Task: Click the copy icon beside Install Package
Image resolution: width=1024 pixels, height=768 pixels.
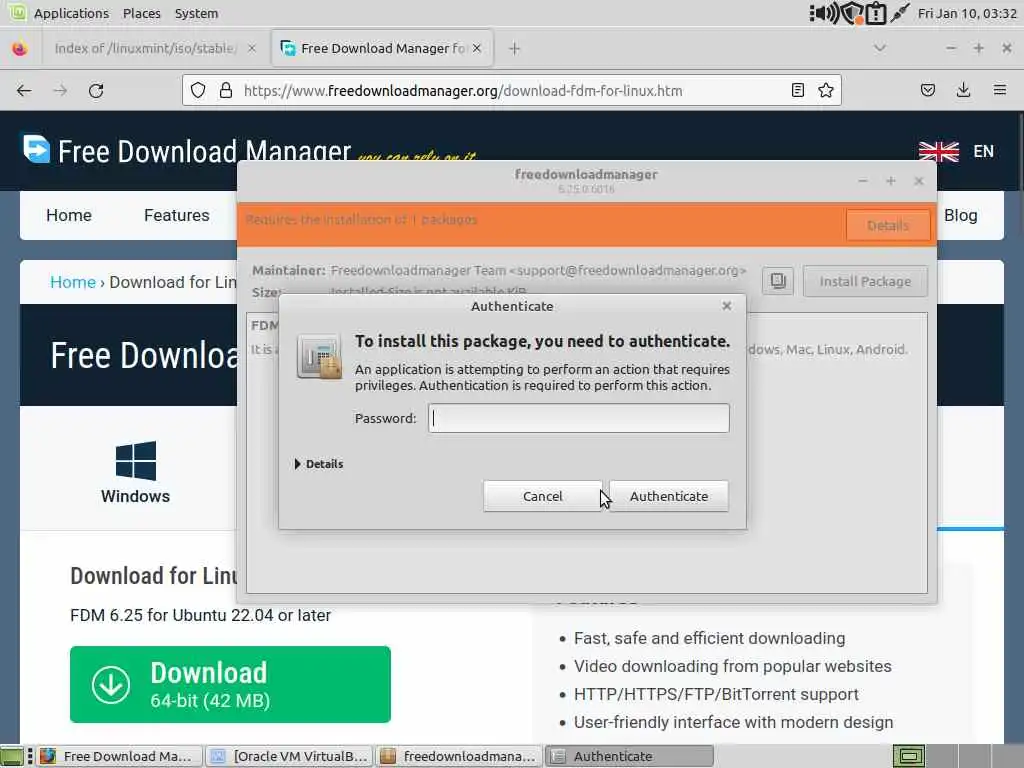Action: point(778,281)
